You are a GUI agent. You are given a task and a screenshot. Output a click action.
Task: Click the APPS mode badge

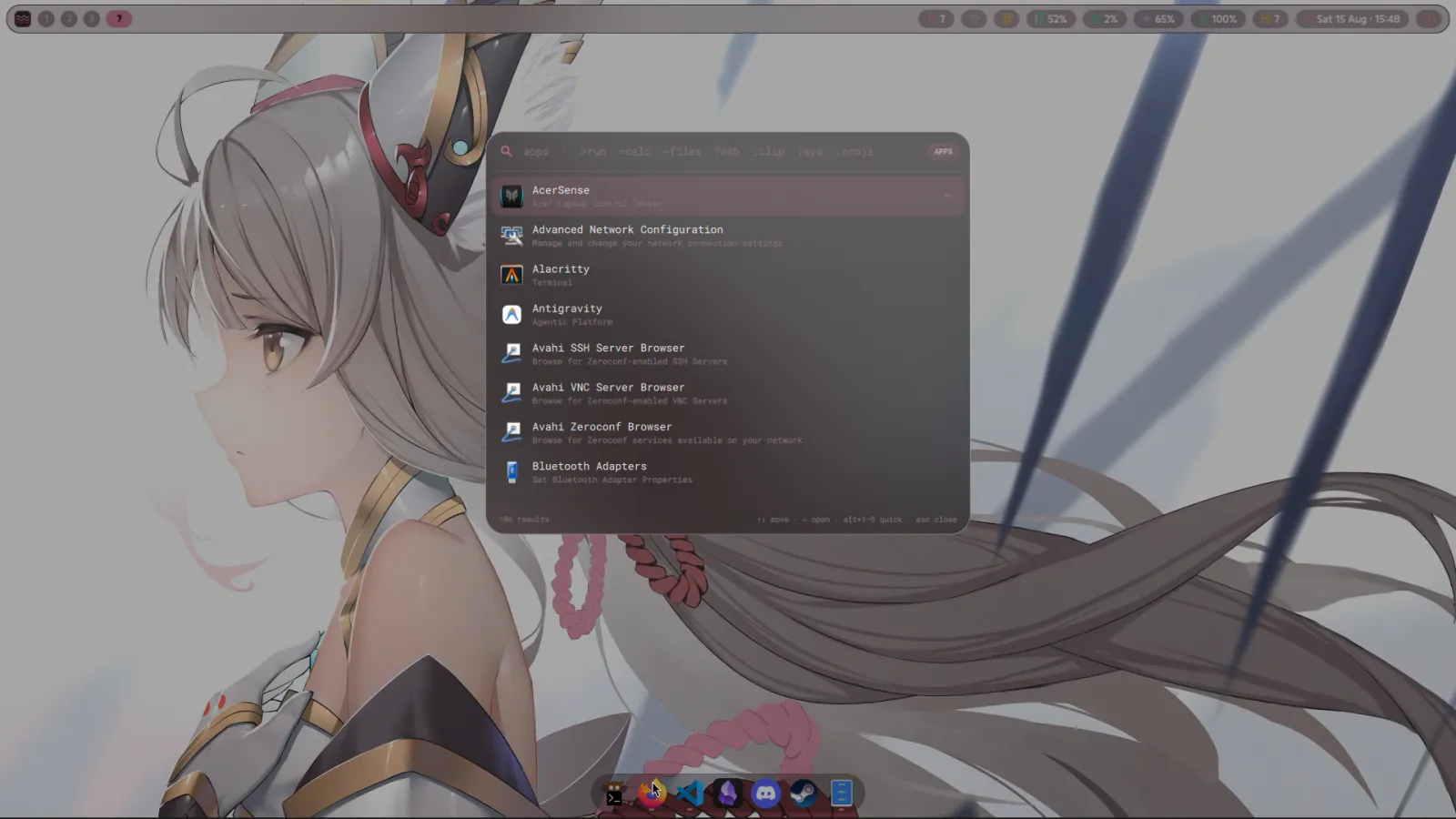point(943,151)
